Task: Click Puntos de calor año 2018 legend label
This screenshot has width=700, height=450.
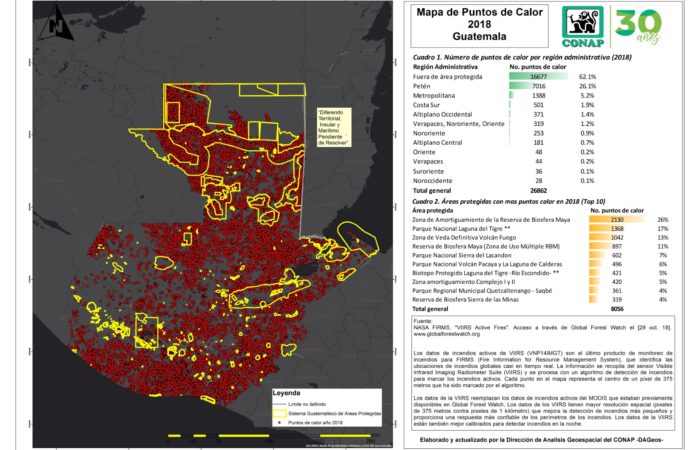Action: click(315, 422)
